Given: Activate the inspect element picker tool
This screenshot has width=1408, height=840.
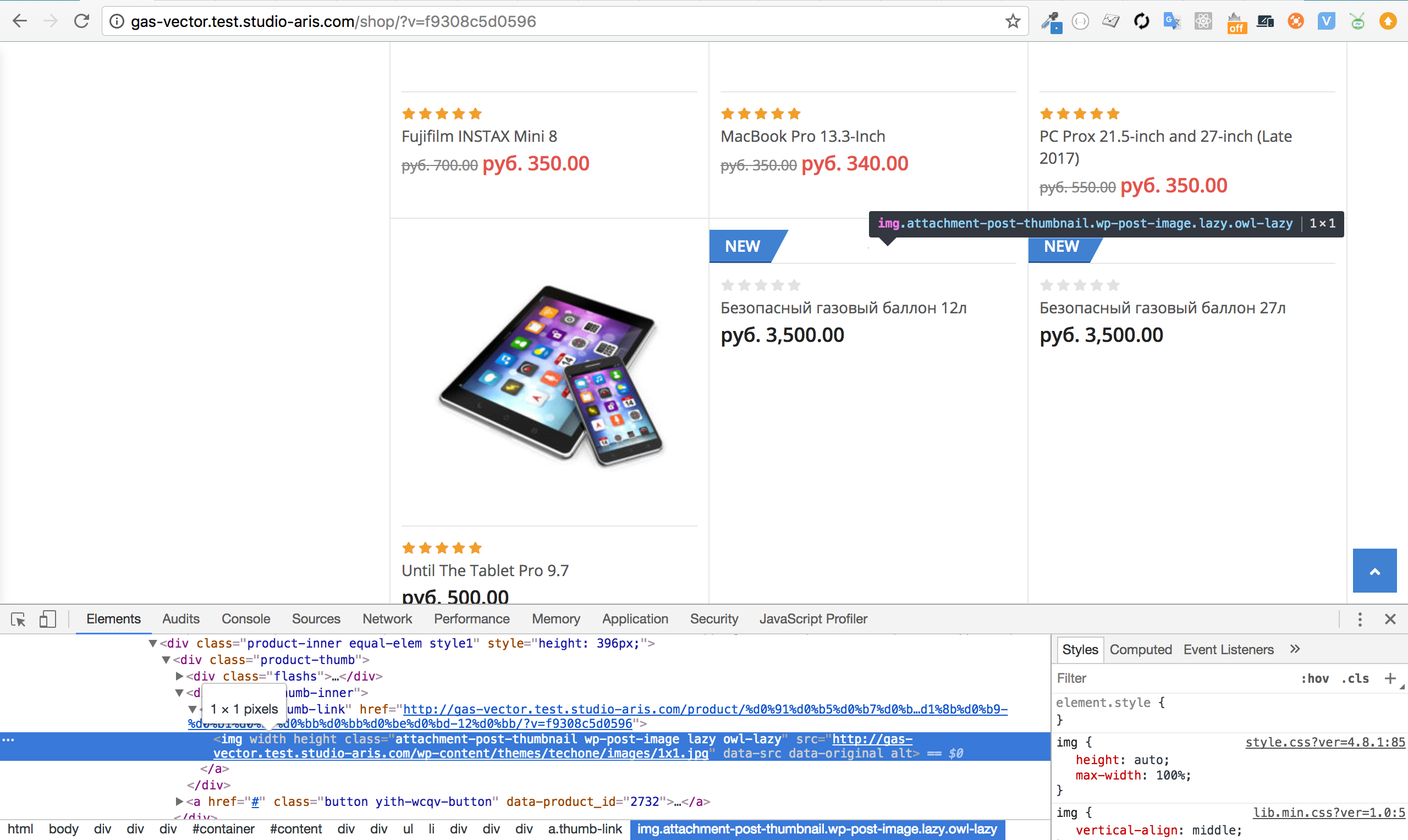Looking at the screenshot, I should [18, 619].
